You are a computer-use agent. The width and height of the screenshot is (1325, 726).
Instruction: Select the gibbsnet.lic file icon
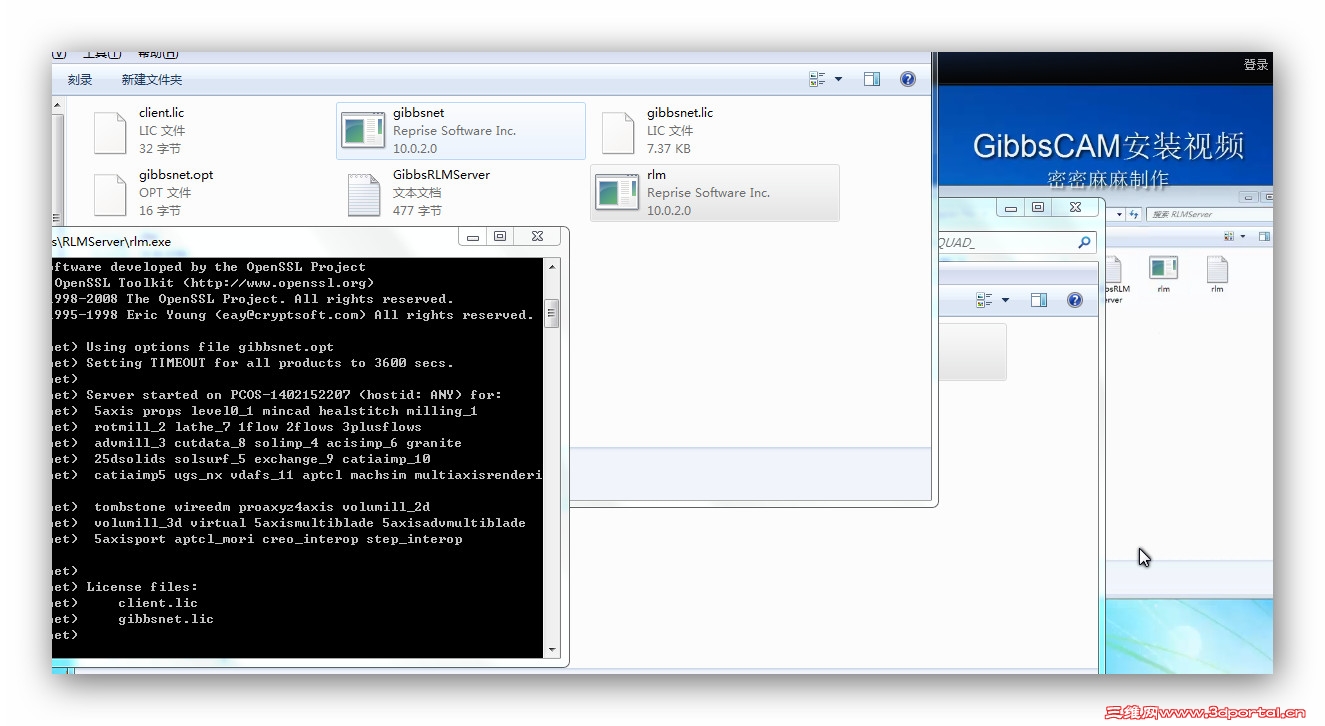coord(618,133)
